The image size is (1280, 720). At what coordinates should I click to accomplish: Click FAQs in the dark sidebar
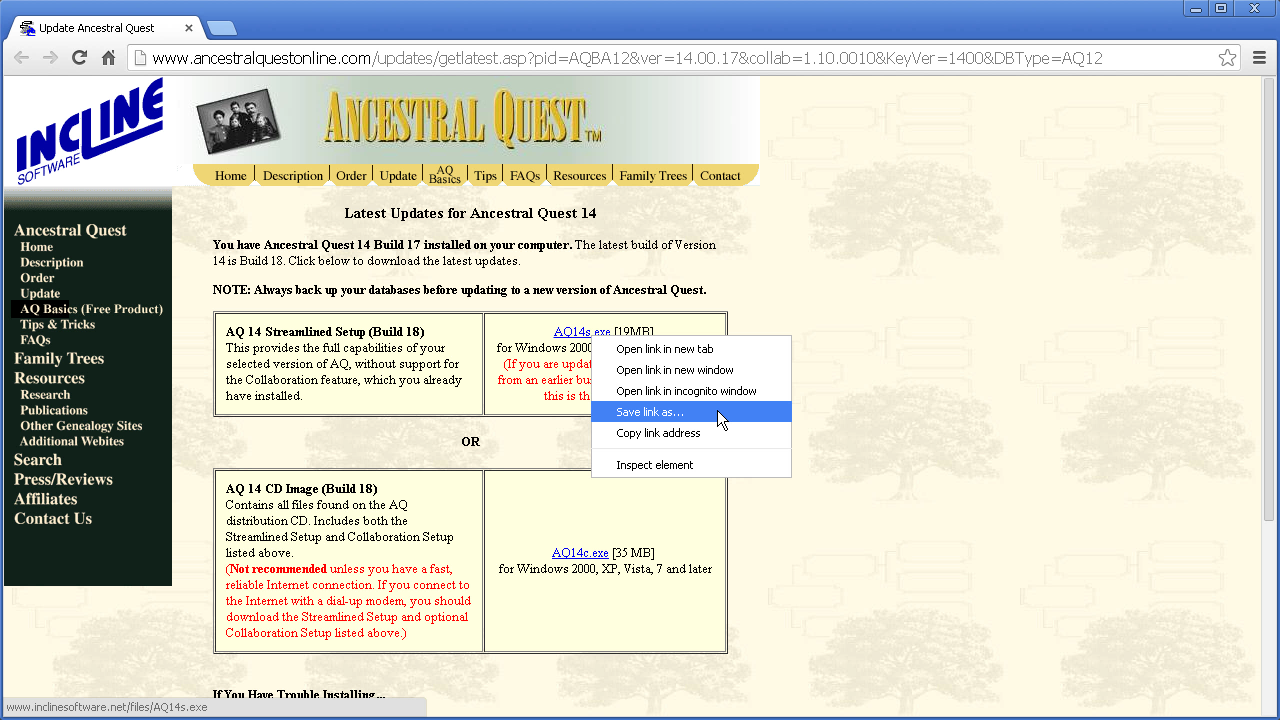point(35,340)
